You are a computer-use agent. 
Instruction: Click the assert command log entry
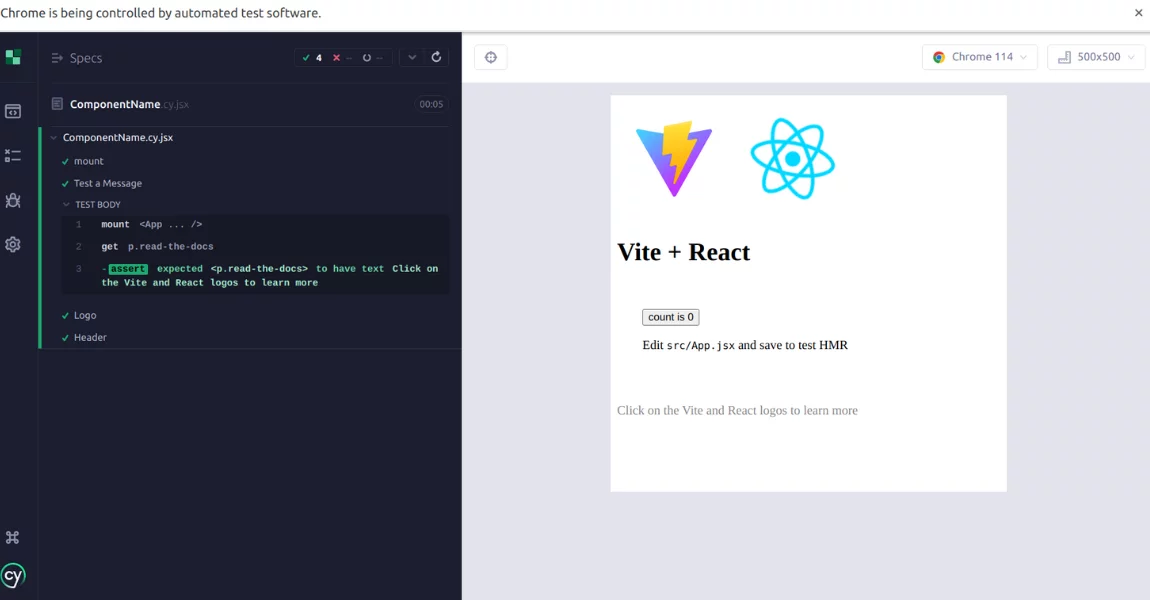click(x=260, y=276)
